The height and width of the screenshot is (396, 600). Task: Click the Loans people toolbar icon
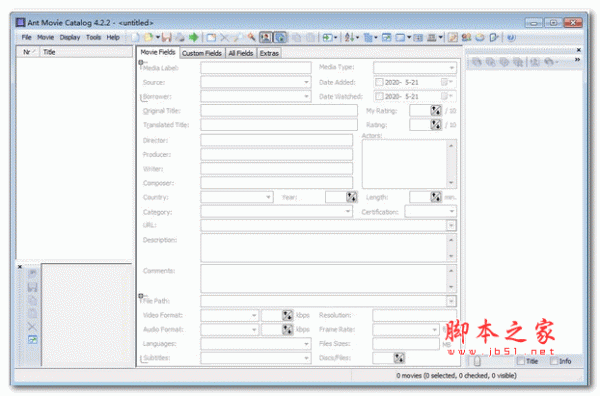[466, 37]
